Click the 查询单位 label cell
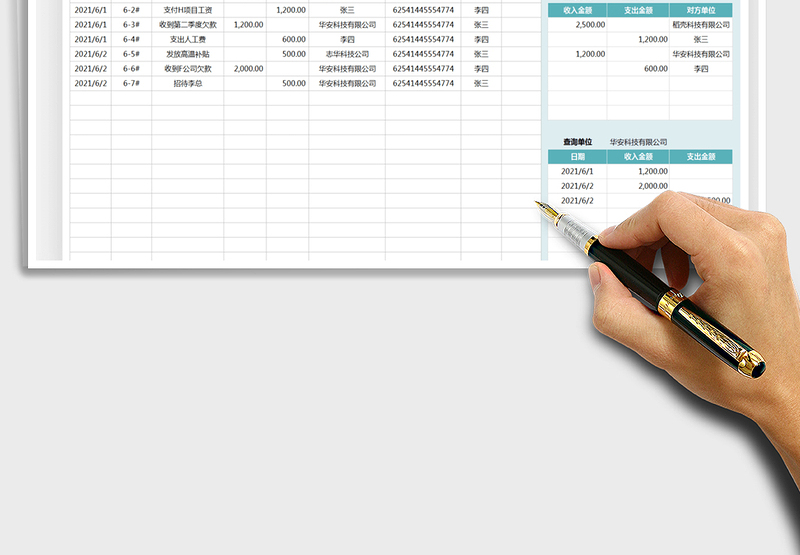Image resolution: width=800 pixels, height=555 pixels. coord(577,142)
